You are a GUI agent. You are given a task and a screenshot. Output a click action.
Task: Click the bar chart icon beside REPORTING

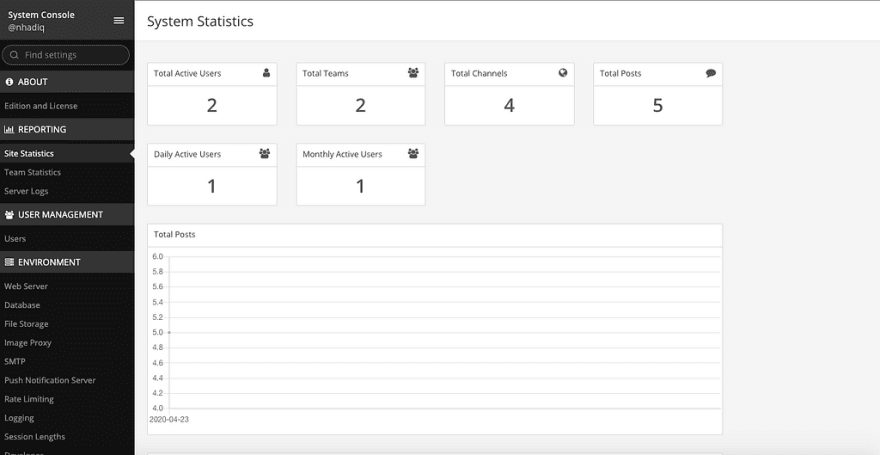(9, 130)
